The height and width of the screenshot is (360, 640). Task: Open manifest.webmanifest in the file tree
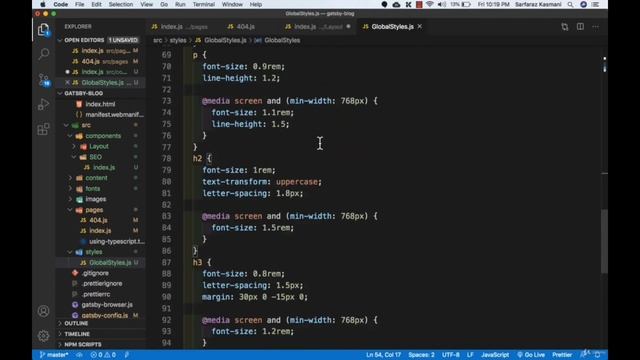coord(114,115)
